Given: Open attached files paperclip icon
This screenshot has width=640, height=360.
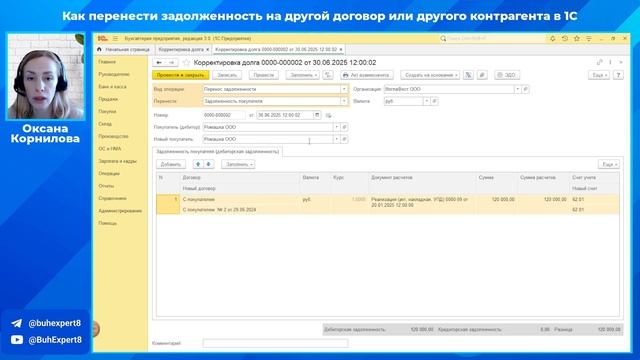Looking at the screenshot, I should 482,75.
